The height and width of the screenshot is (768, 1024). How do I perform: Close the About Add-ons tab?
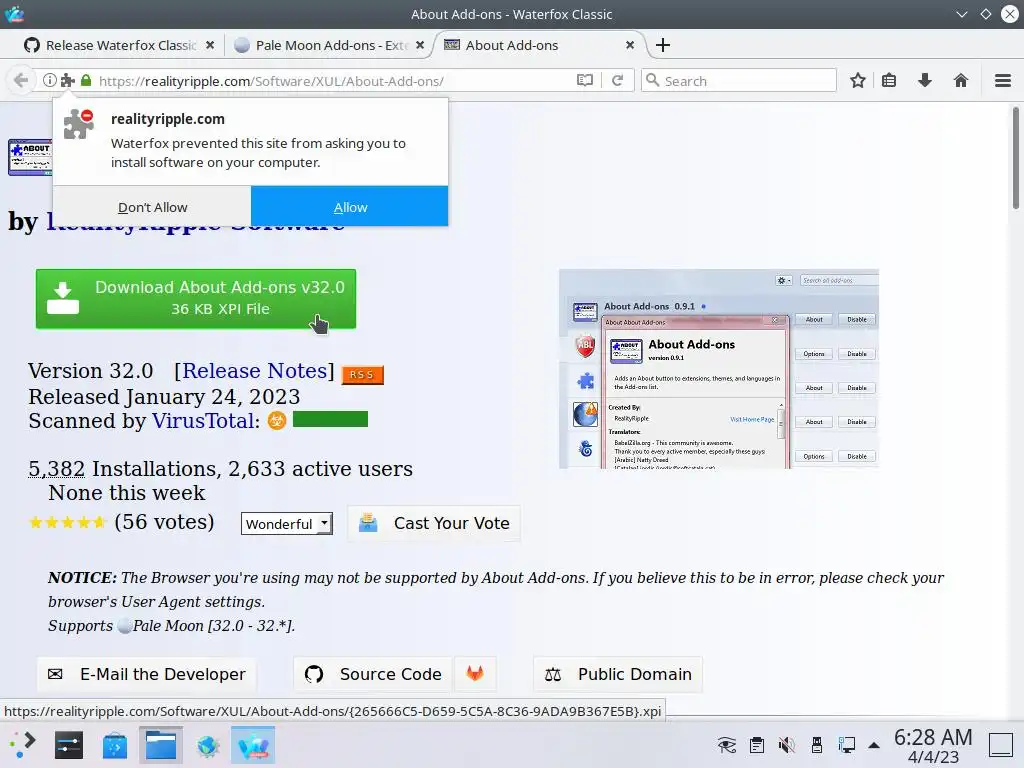tap(630, 45)
